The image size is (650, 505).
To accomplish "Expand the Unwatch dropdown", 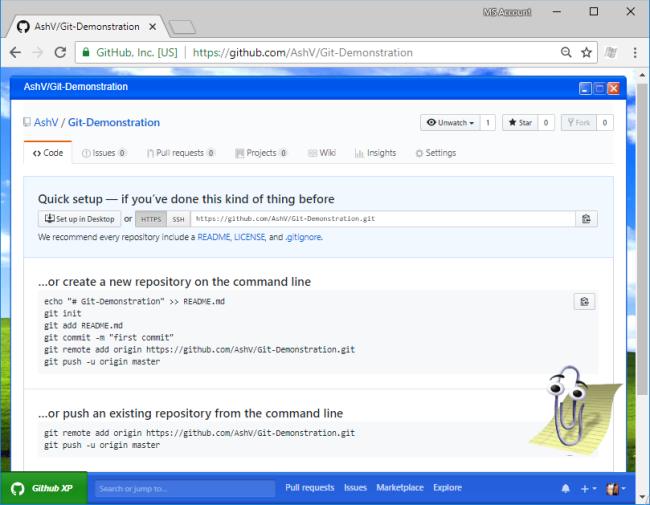I will click(450, 123).
